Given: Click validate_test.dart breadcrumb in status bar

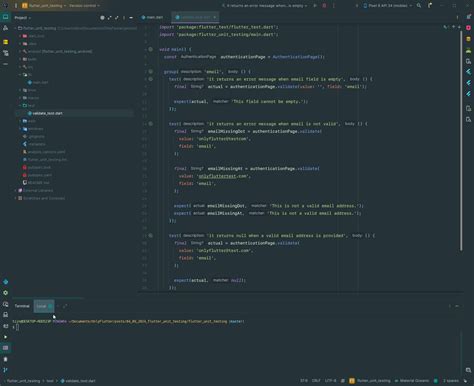Looking at the screenshot, I should 78,381.
